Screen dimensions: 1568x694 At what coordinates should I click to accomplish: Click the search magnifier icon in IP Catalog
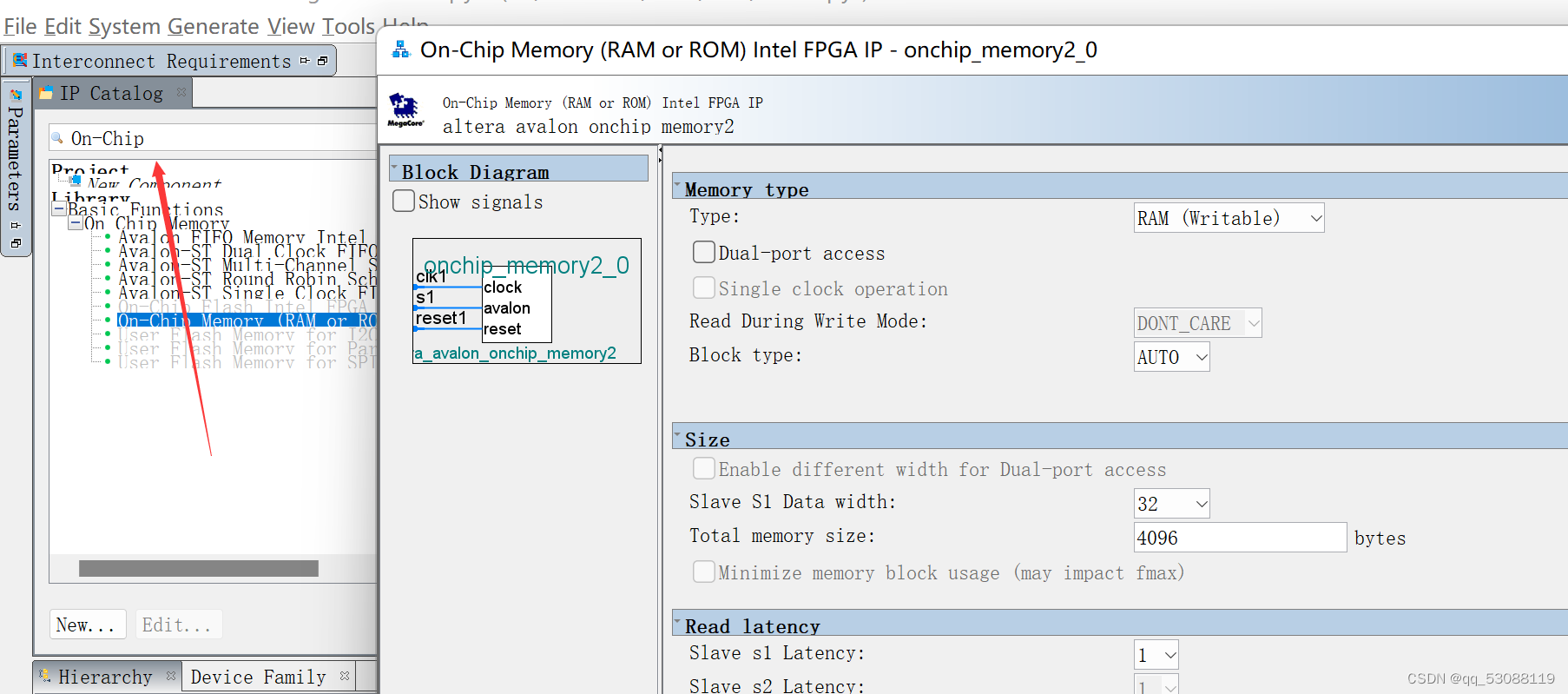point(58,138)
